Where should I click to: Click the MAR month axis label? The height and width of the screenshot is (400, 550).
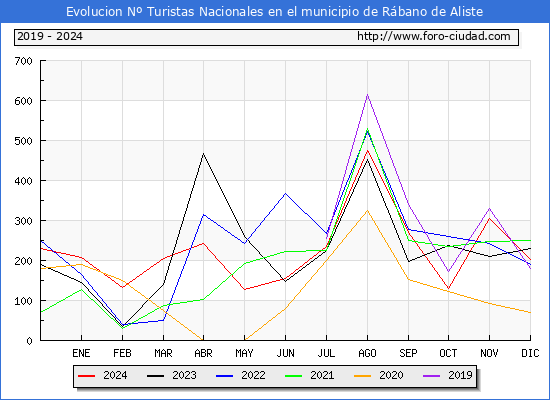click(x=163, y=353)
